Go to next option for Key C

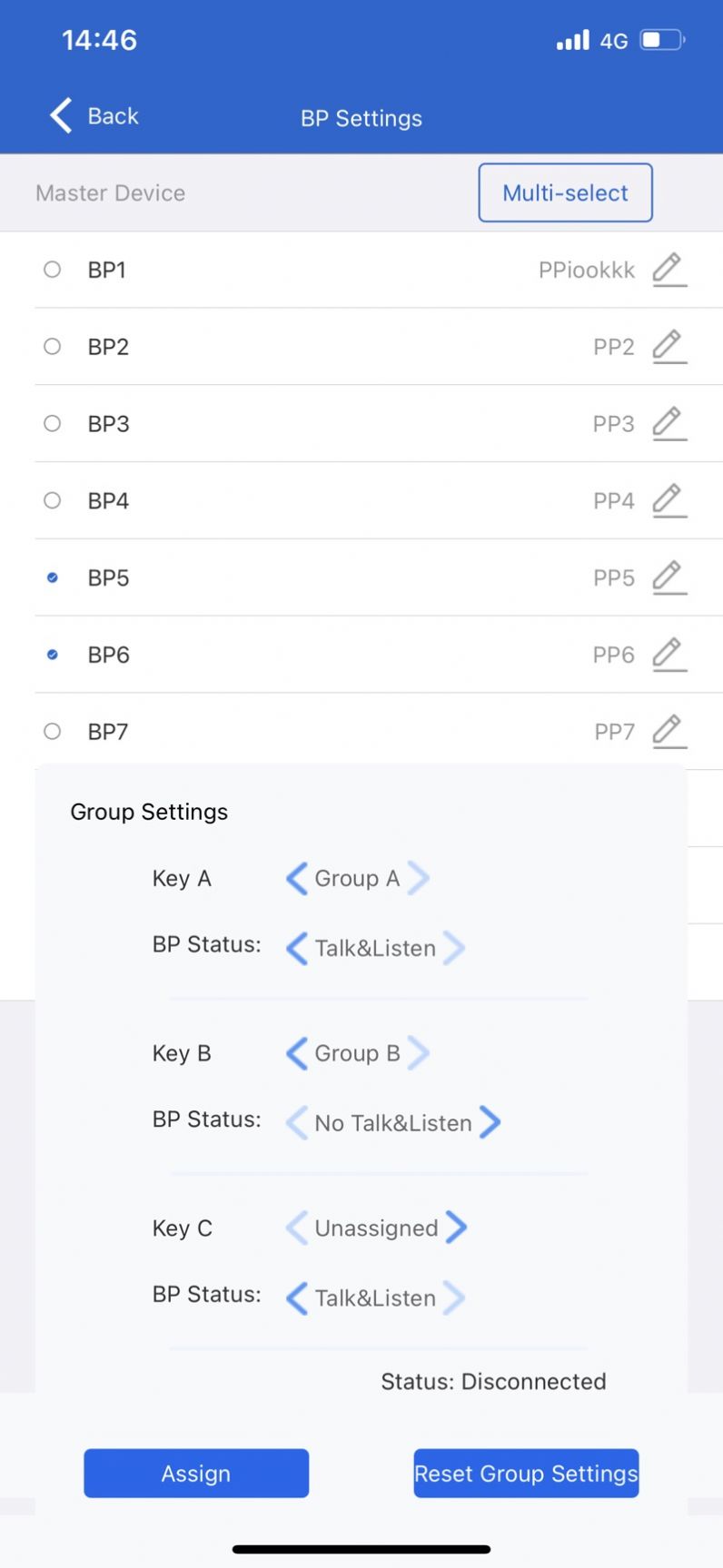coord(457,1228)
